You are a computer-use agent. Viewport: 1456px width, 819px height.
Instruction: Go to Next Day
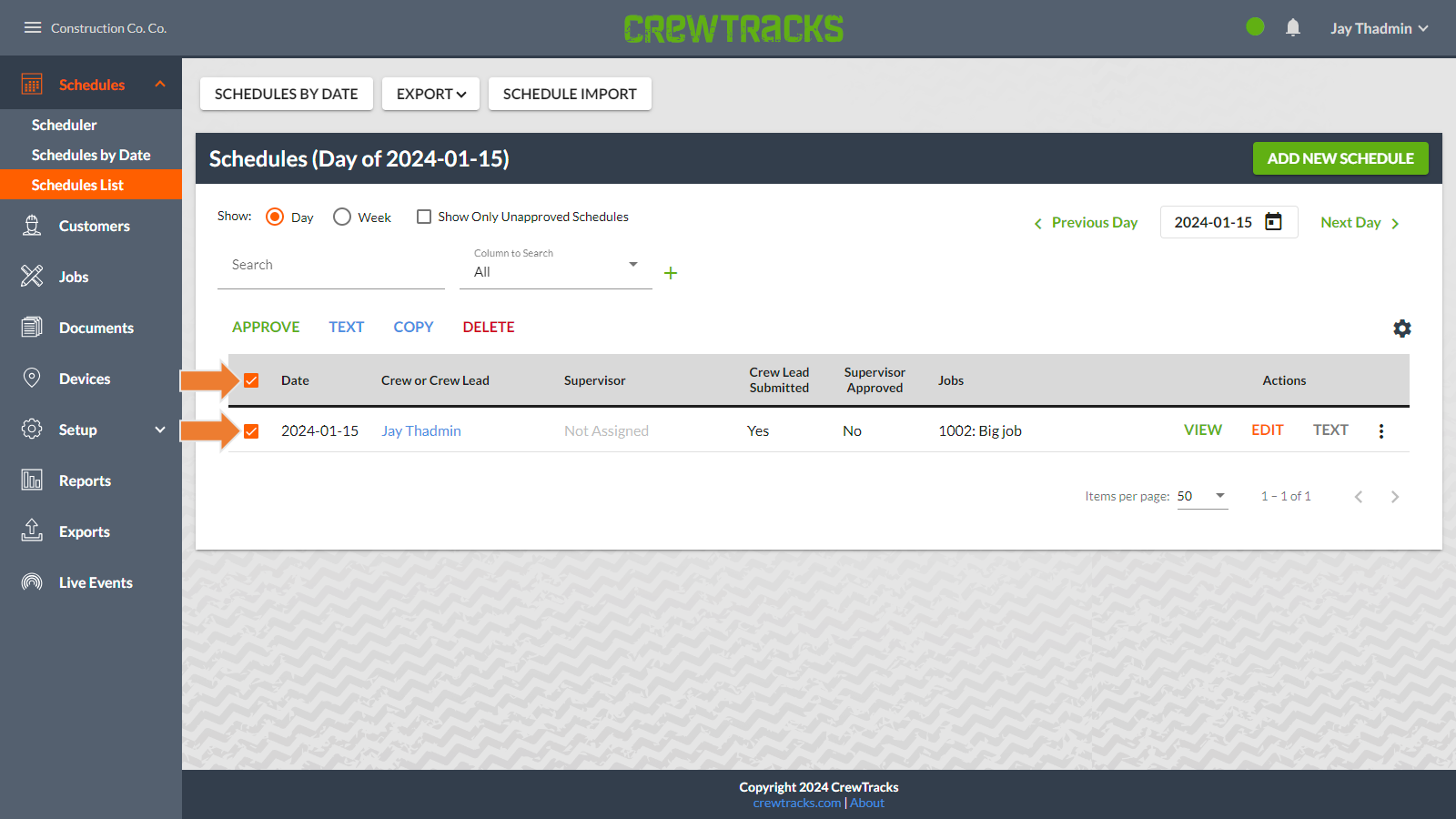click(x=1360, y=223)
